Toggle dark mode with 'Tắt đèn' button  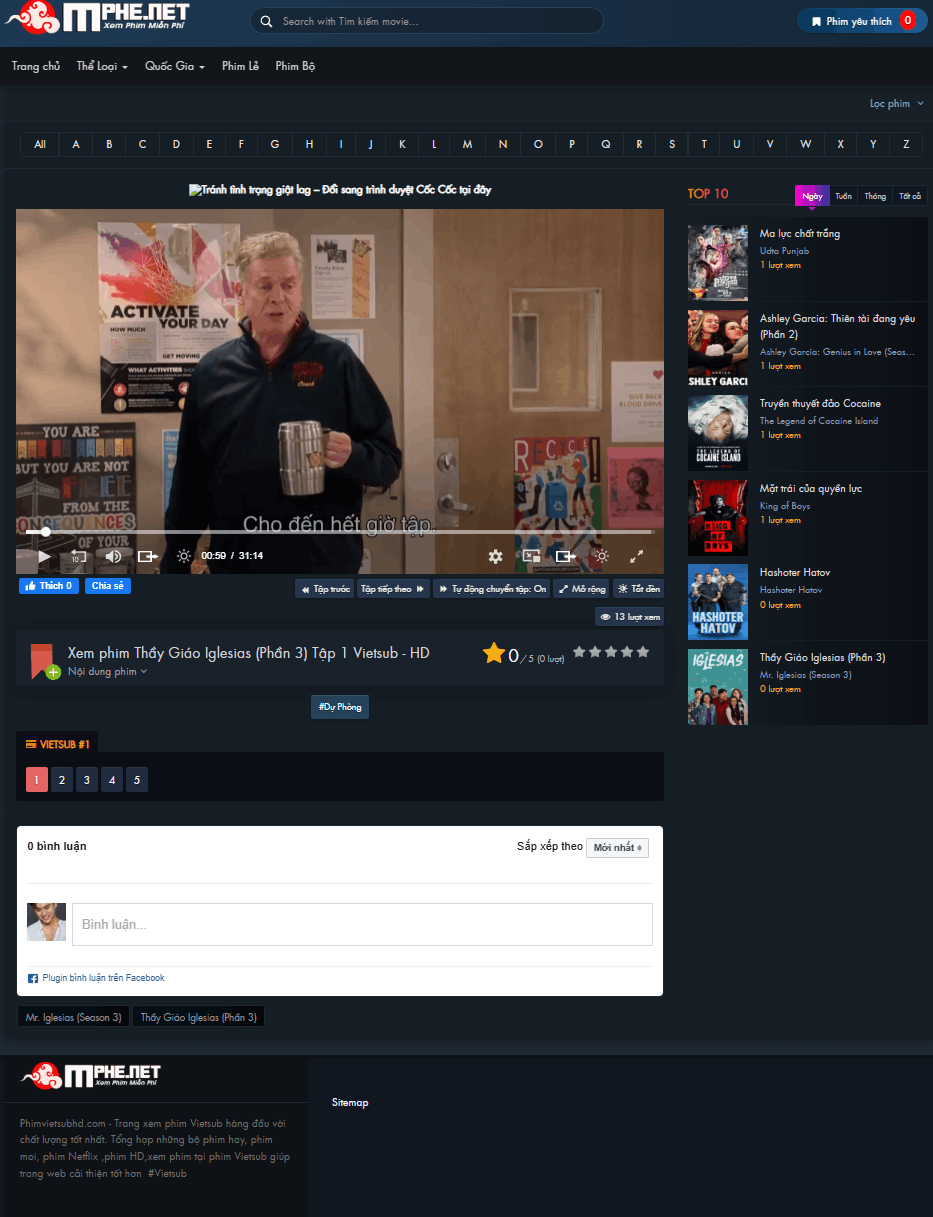(x=638, y=588)
